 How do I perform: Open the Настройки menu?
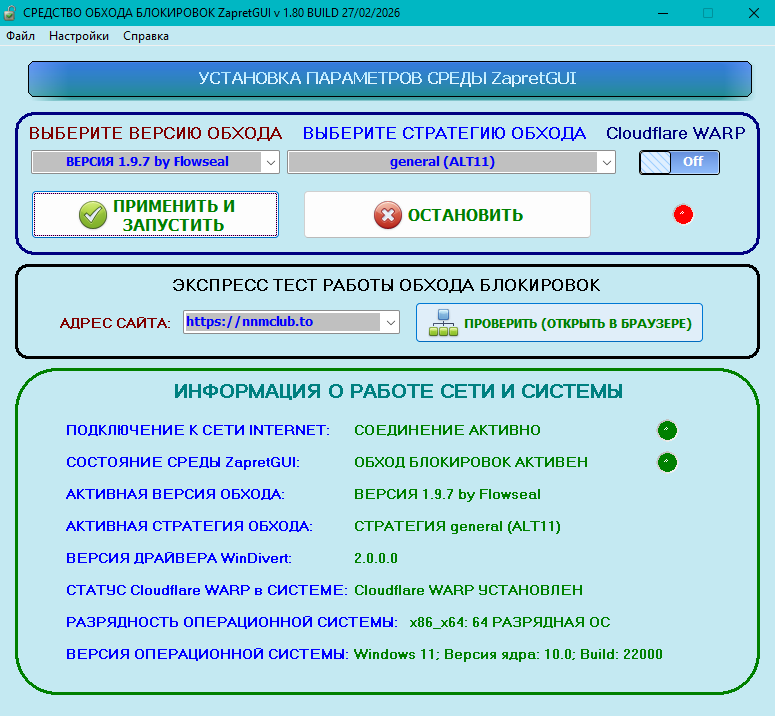[x=79, y=36]
